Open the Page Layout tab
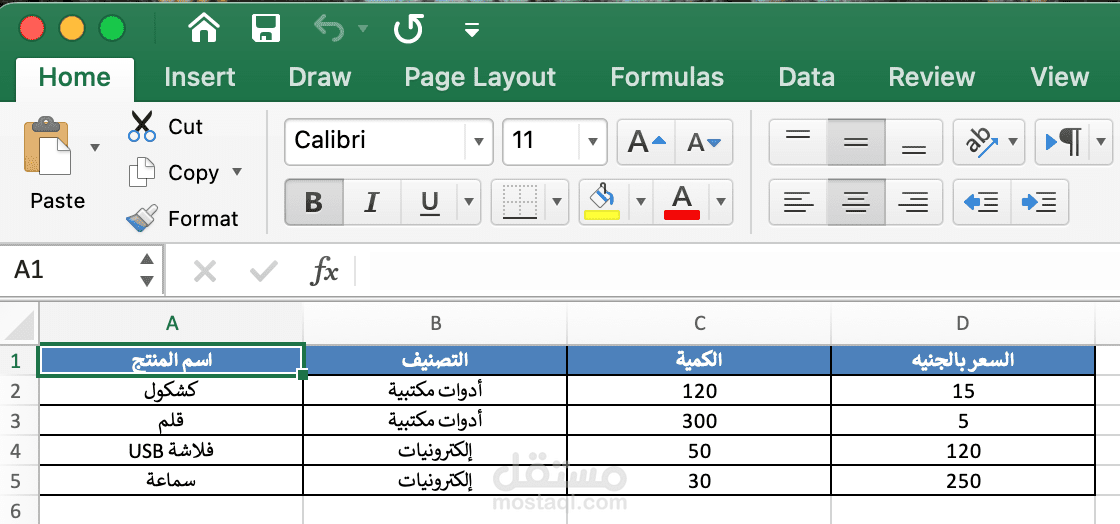This screenshot has height=524, width=1120. (x=480, y=77)
